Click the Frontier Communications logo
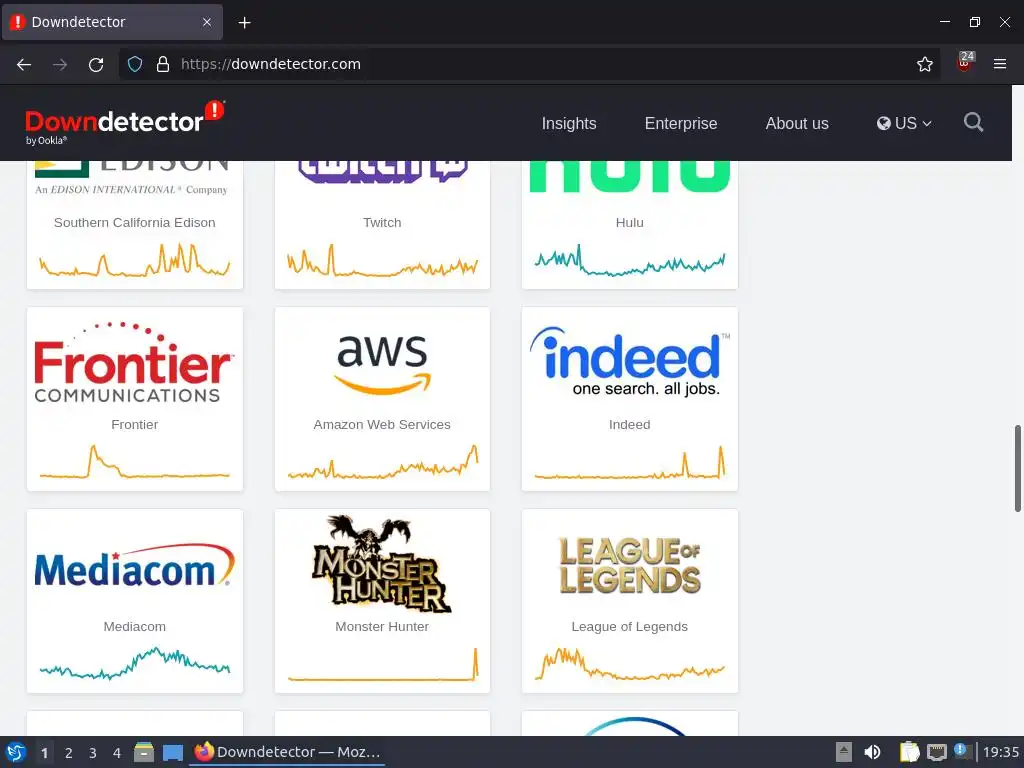 point(134,362)
